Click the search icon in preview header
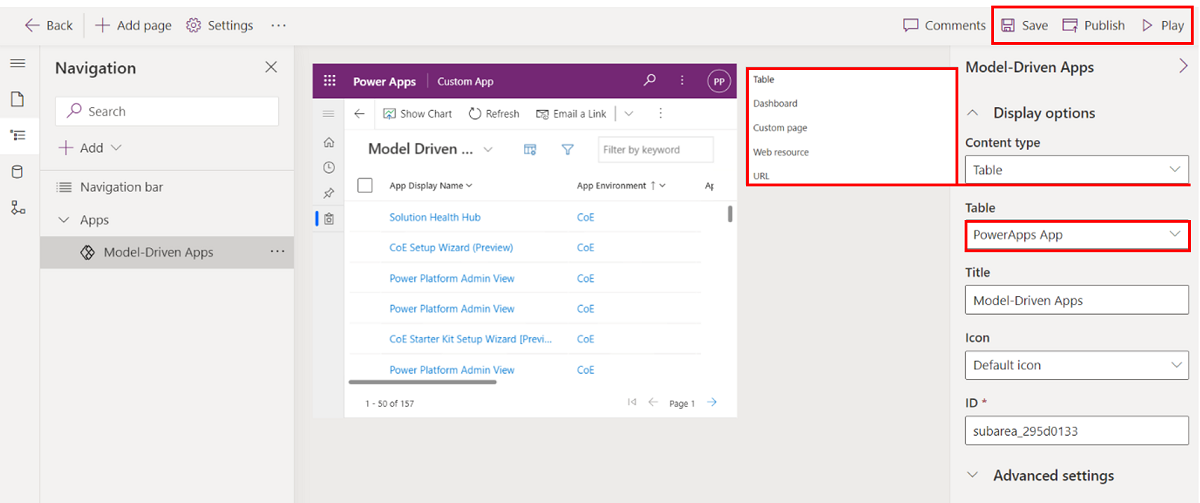The width and height of the screenshot is (1200, 503). [650, 80]
